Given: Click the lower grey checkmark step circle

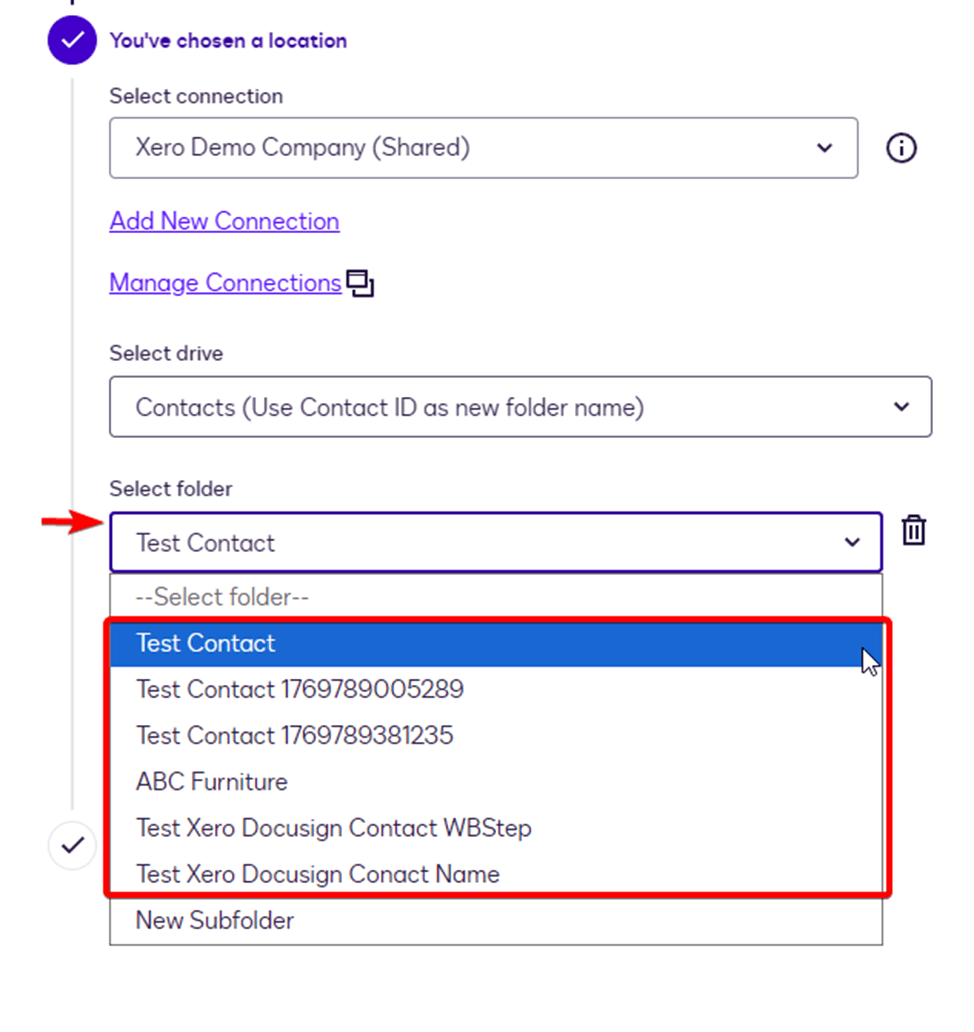Looking at the screenshot, I should pos(72,846).
